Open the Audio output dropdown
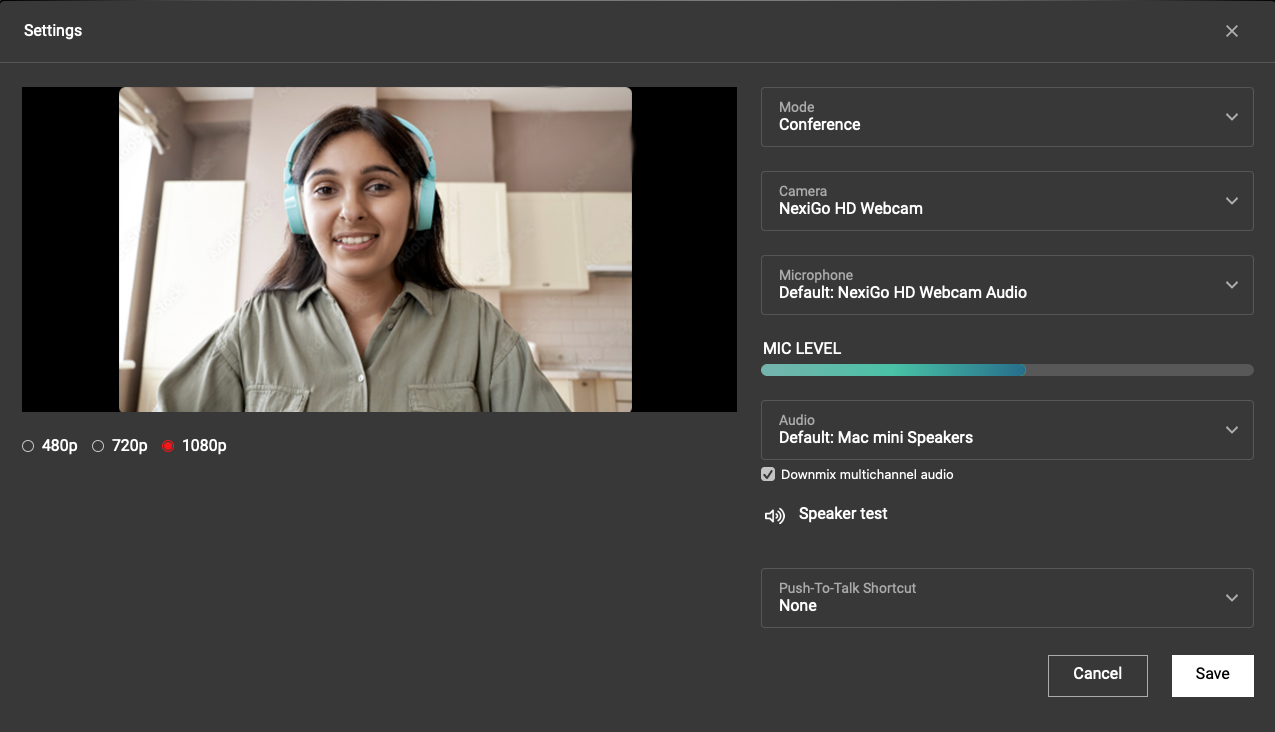Image resolution: width=1275 pixels, height=732 pixels. coord(1007,430)
